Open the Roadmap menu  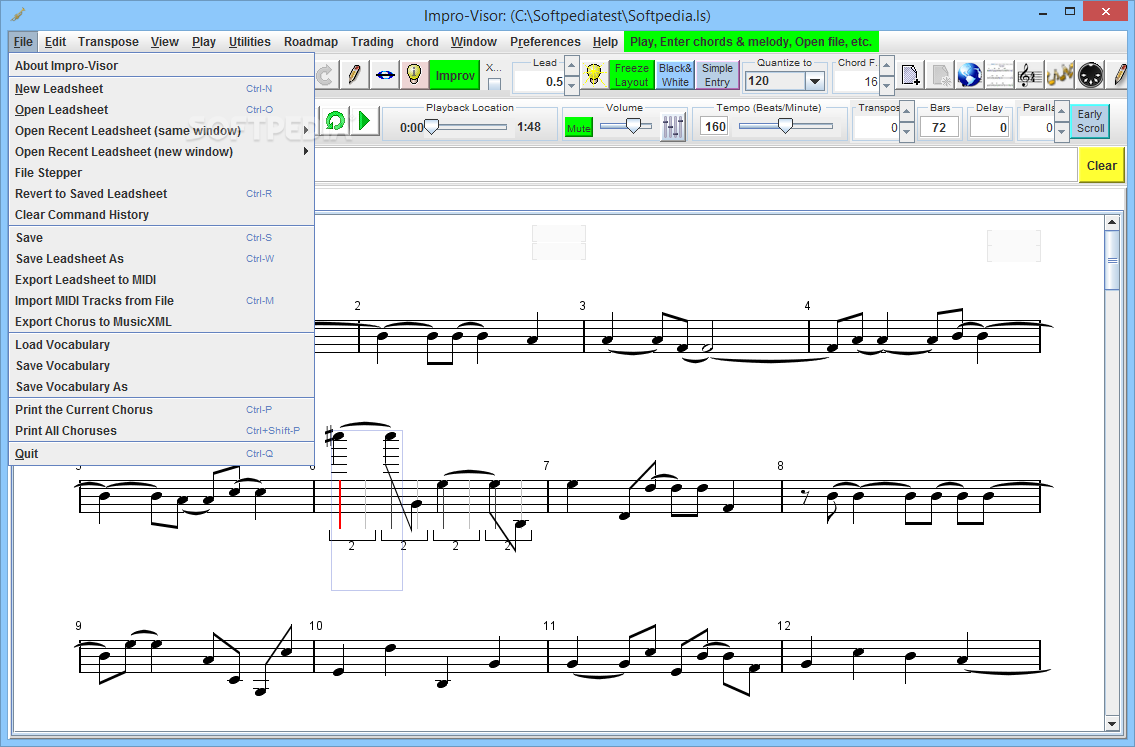[311, 42]
